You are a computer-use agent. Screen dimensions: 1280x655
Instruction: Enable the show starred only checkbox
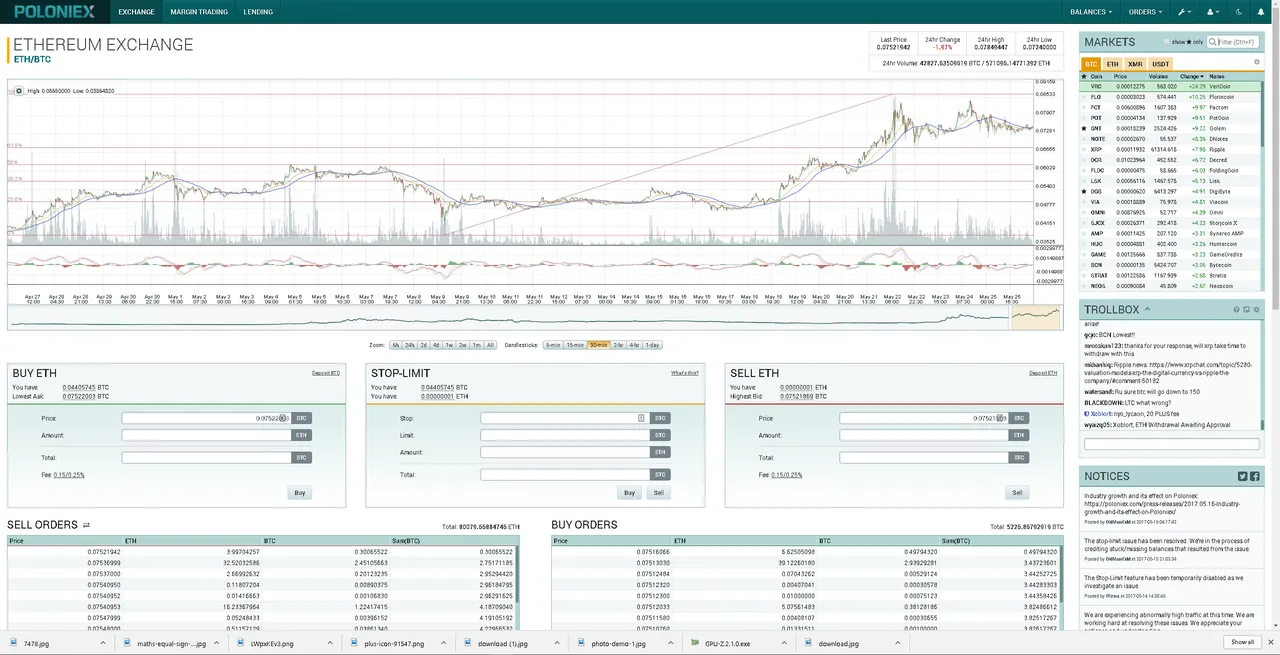1166,42
